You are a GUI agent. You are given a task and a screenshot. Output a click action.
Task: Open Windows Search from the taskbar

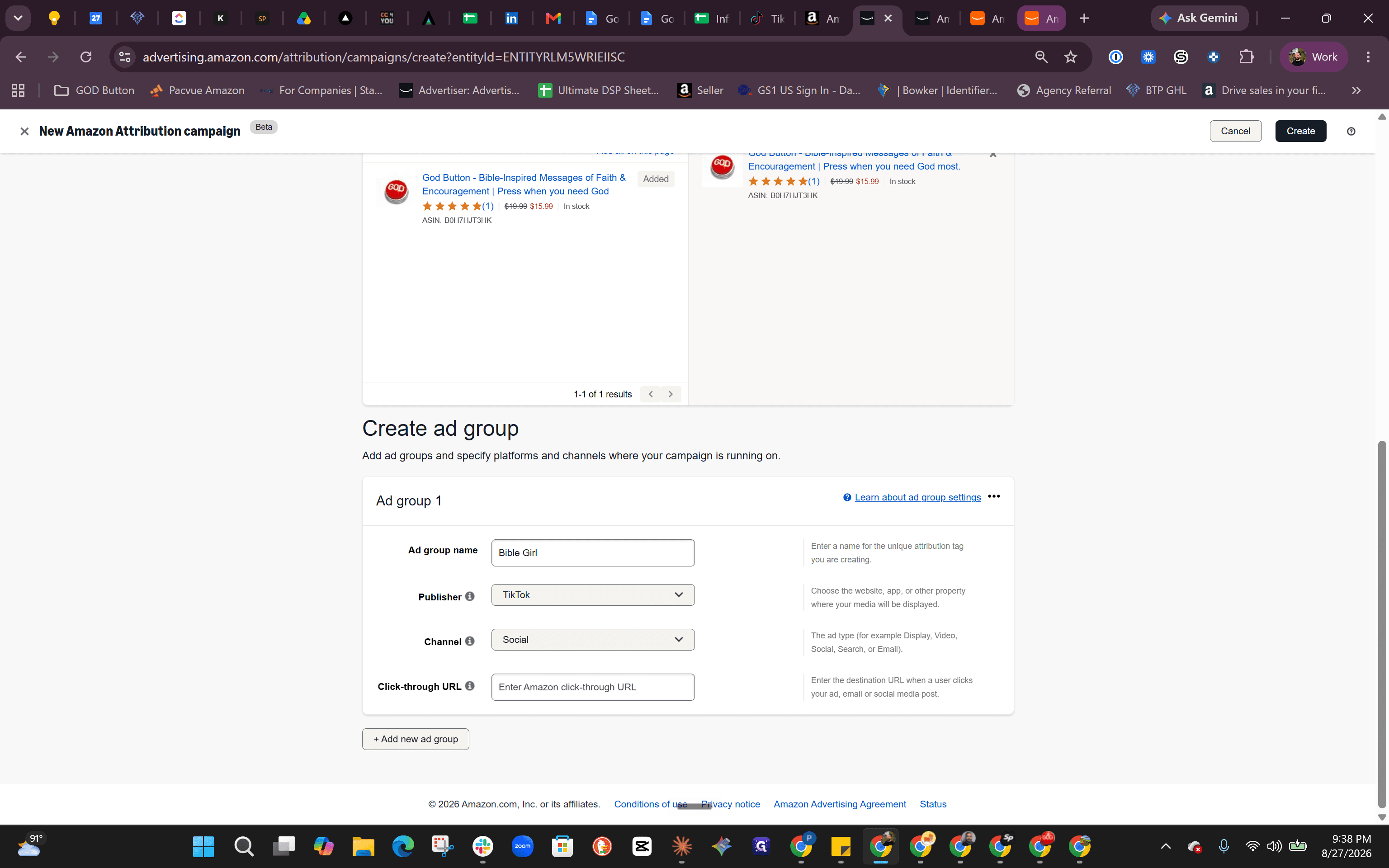click(243, 846)
